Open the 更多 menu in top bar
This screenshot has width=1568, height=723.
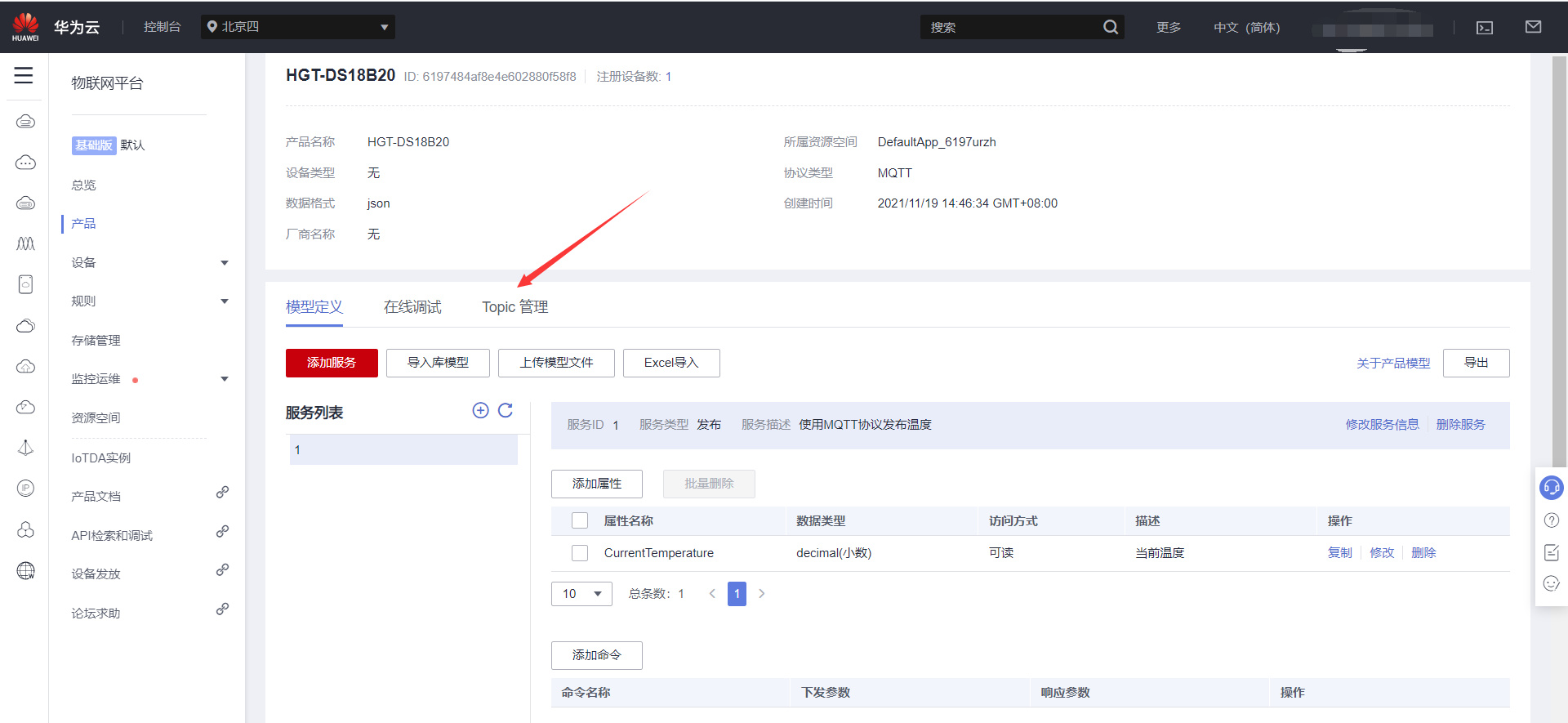pos(1169,27)
